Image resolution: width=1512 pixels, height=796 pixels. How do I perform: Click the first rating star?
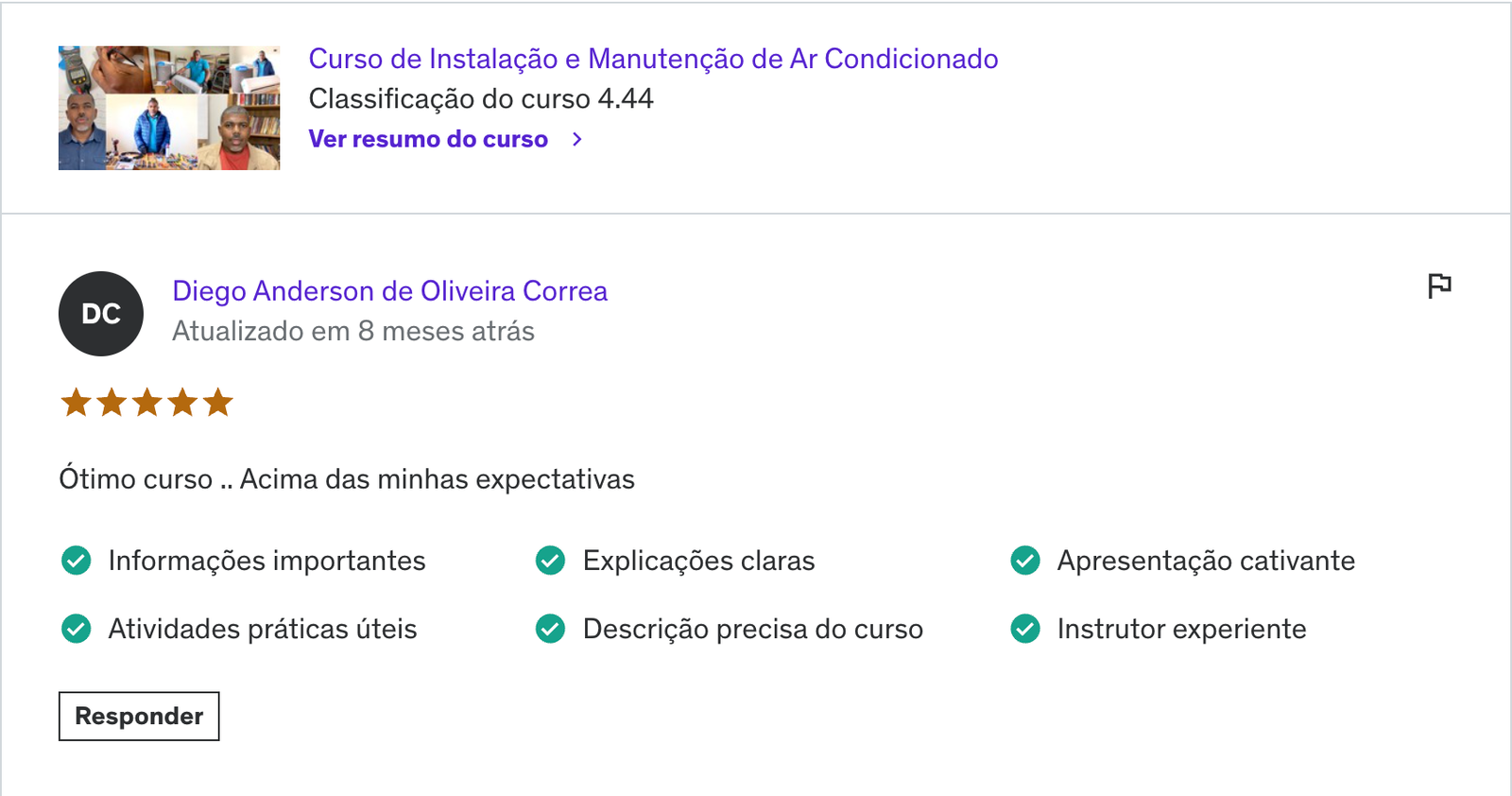[x=76, y=403]
